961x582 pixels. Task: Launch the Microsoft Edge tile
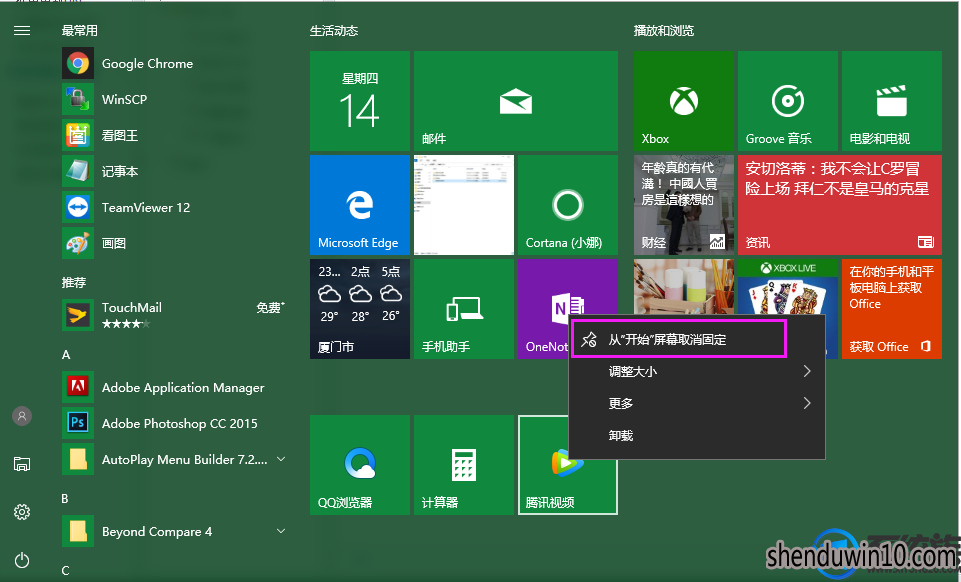(360, 205)
